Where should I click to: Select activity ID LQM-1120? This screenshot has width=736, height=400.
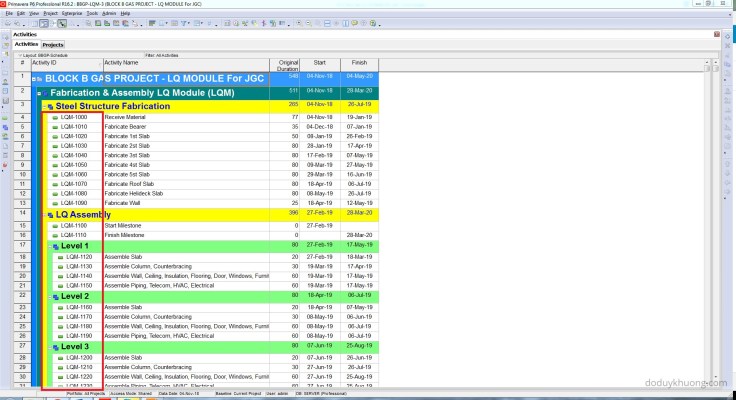(79, 257)
